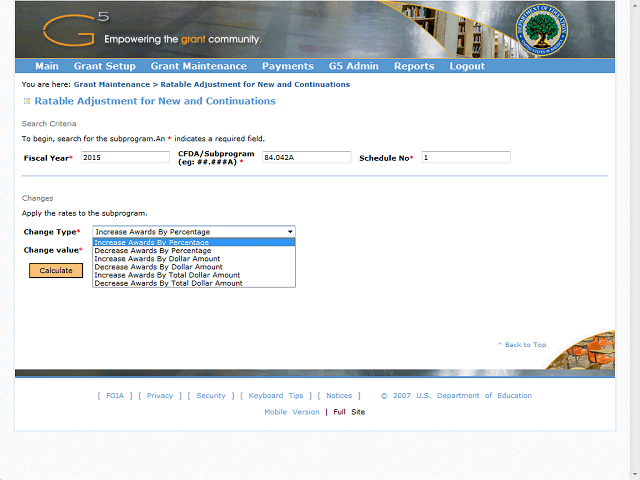Pick Decrease Awards By Total Dollar Amount
The width and height of the screenshot is (640, 480).
pyautogui.click(x=194, y=283)
